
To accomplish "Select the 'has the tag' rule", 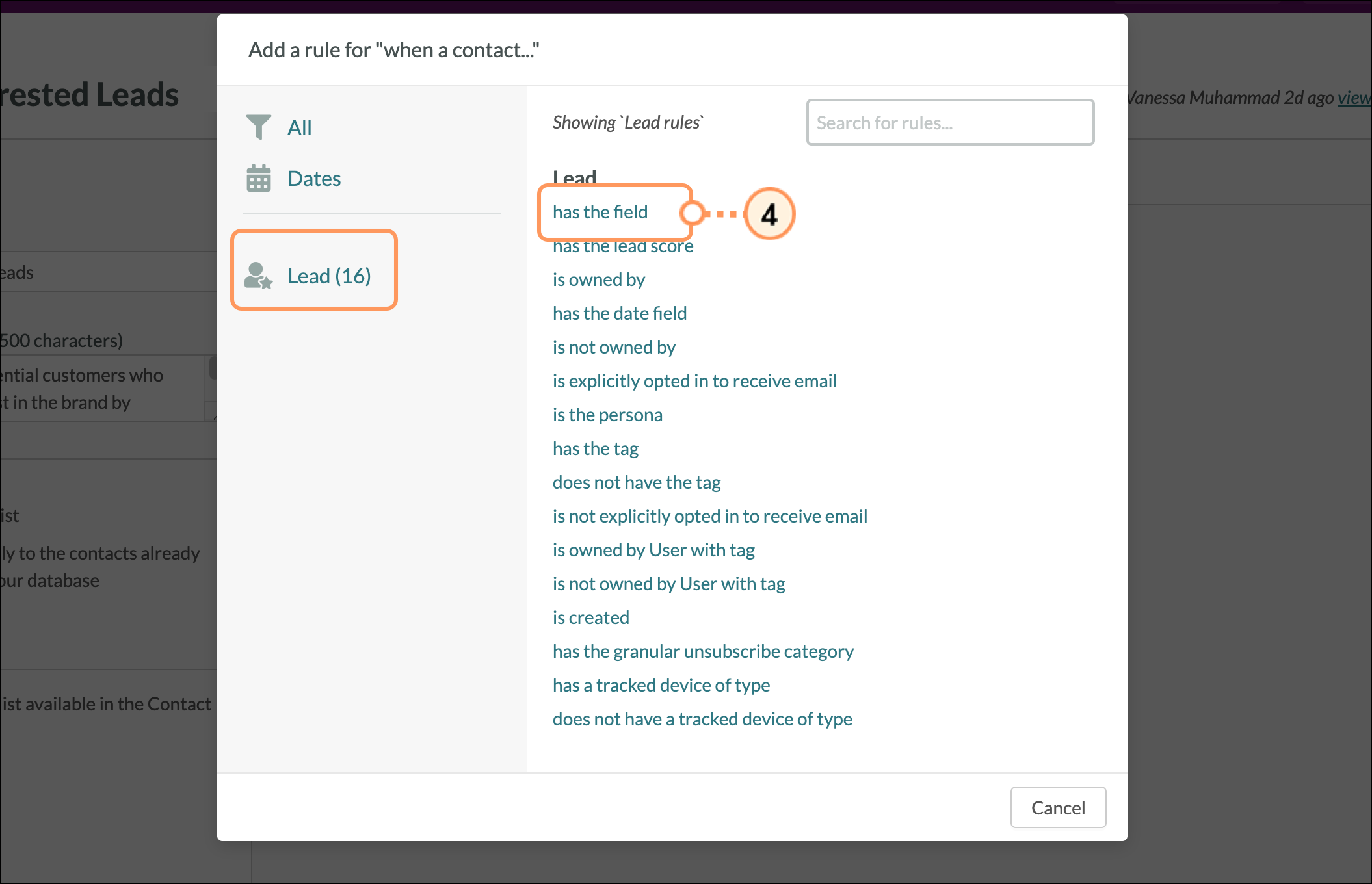I will 595,448.
